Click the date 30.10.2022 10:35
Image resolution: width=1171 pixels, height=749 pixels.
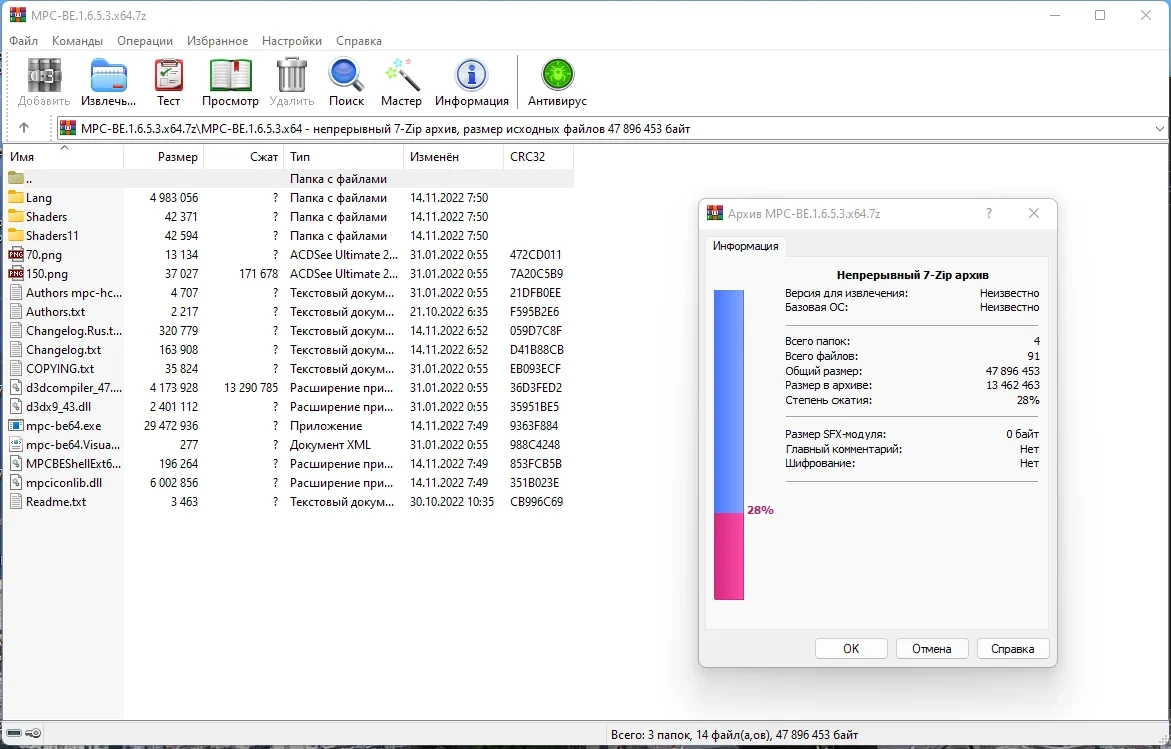click(452, 502)
